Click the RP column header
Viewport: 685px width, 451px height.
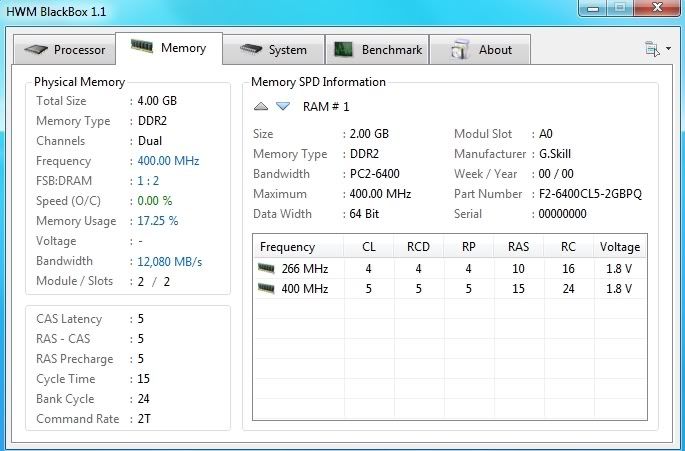point(468,247)
